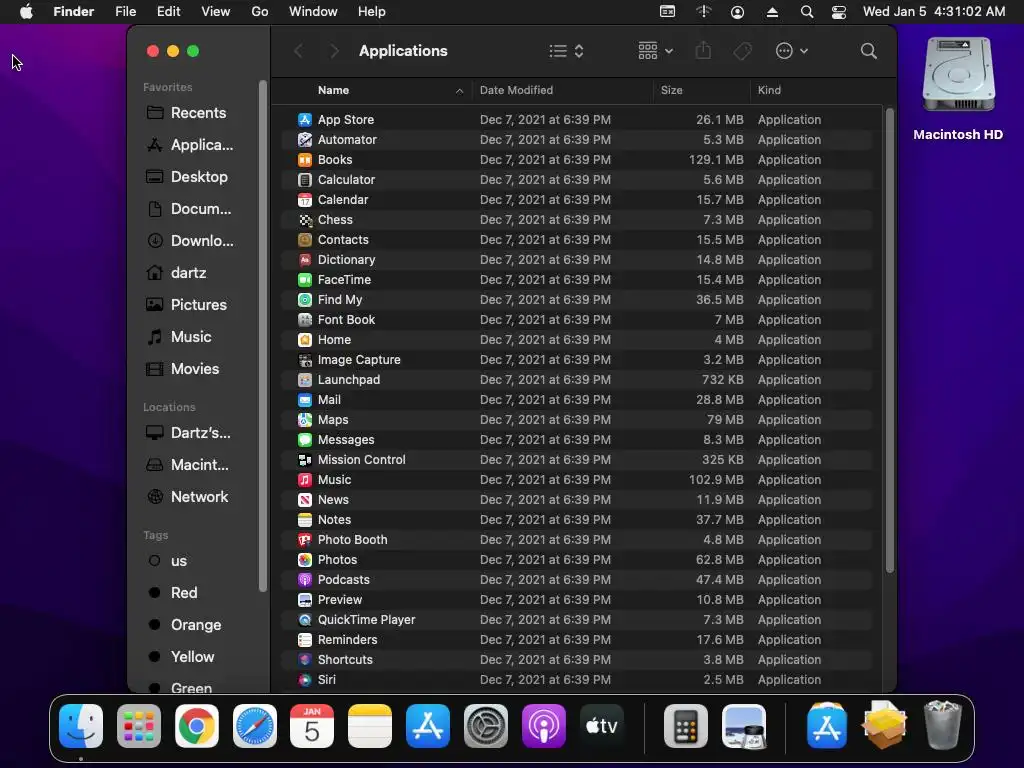Click the Finder window search magnifier

pos(869,51)
